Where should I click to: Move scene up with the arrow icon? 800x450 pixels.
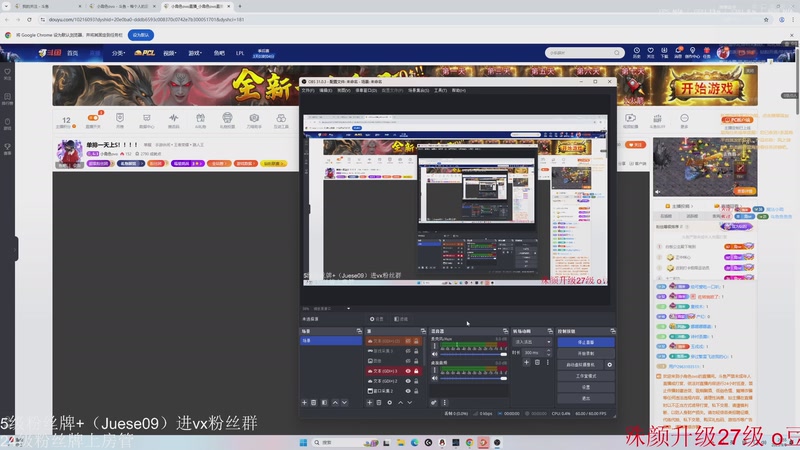point(335,403)
